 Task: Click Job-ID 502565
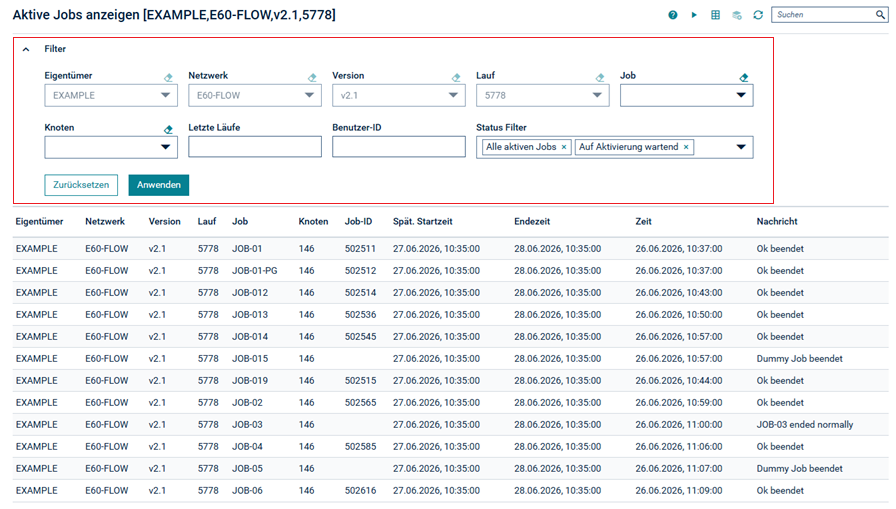tap(361, 403)
